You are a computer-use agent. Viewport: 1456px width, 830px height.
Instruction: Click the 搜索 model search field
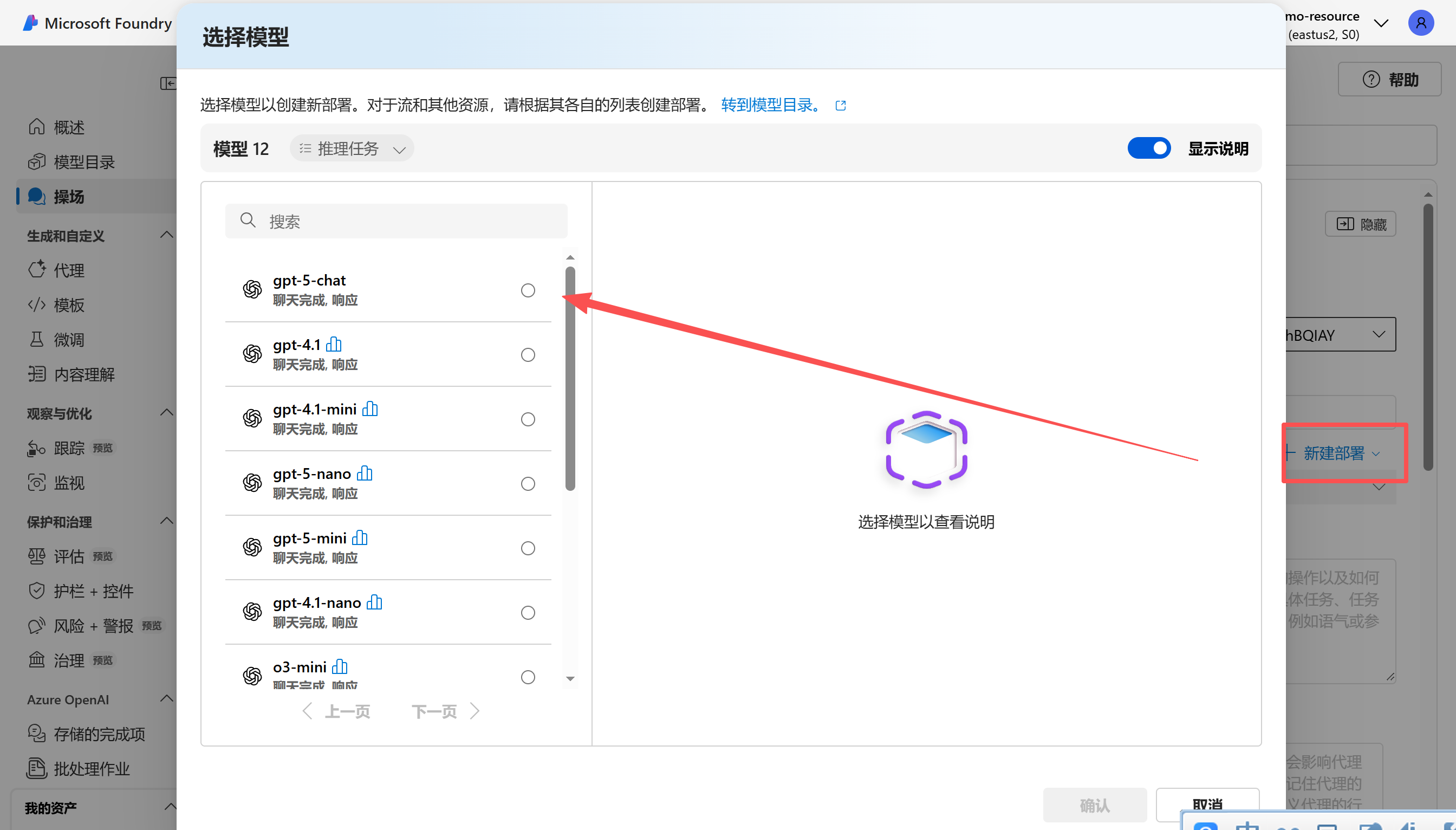(x=396, y=221)
